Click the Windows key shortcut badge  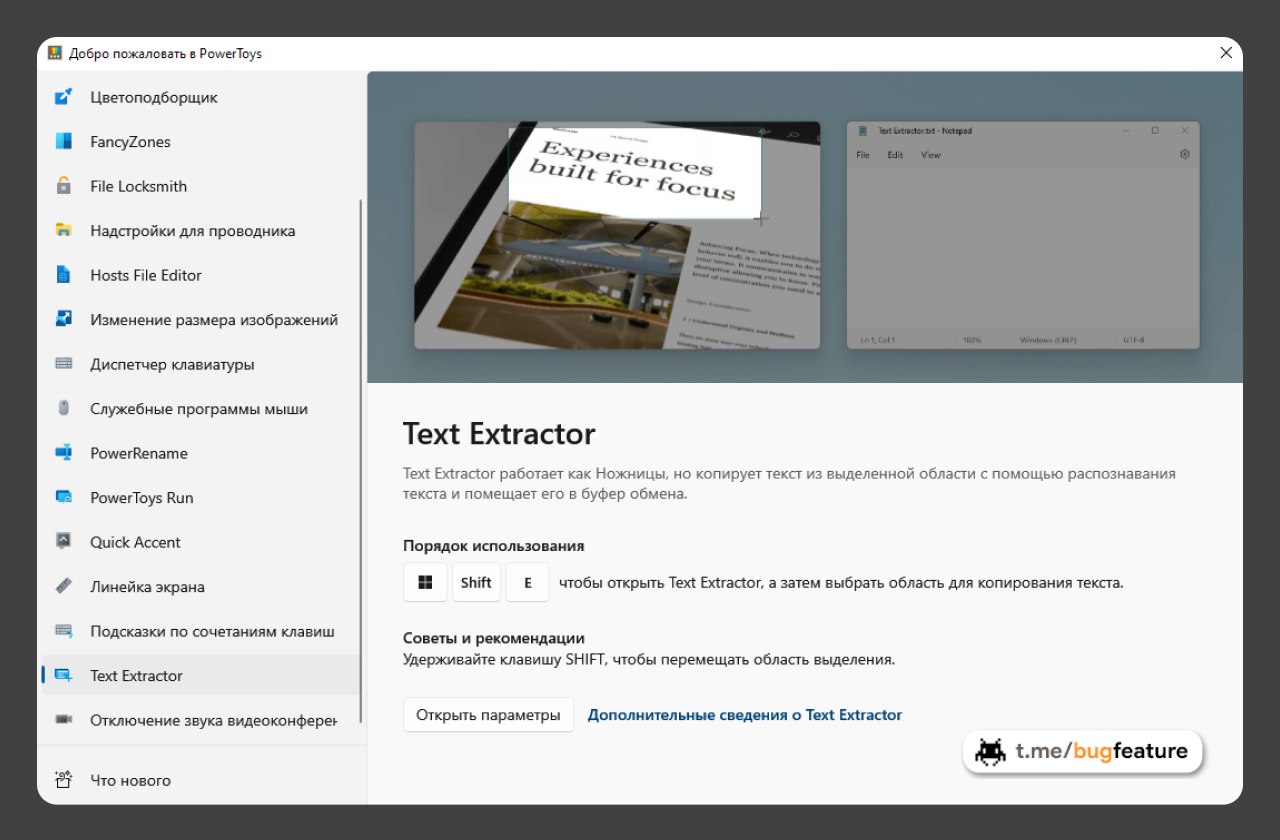pos(425,582)
